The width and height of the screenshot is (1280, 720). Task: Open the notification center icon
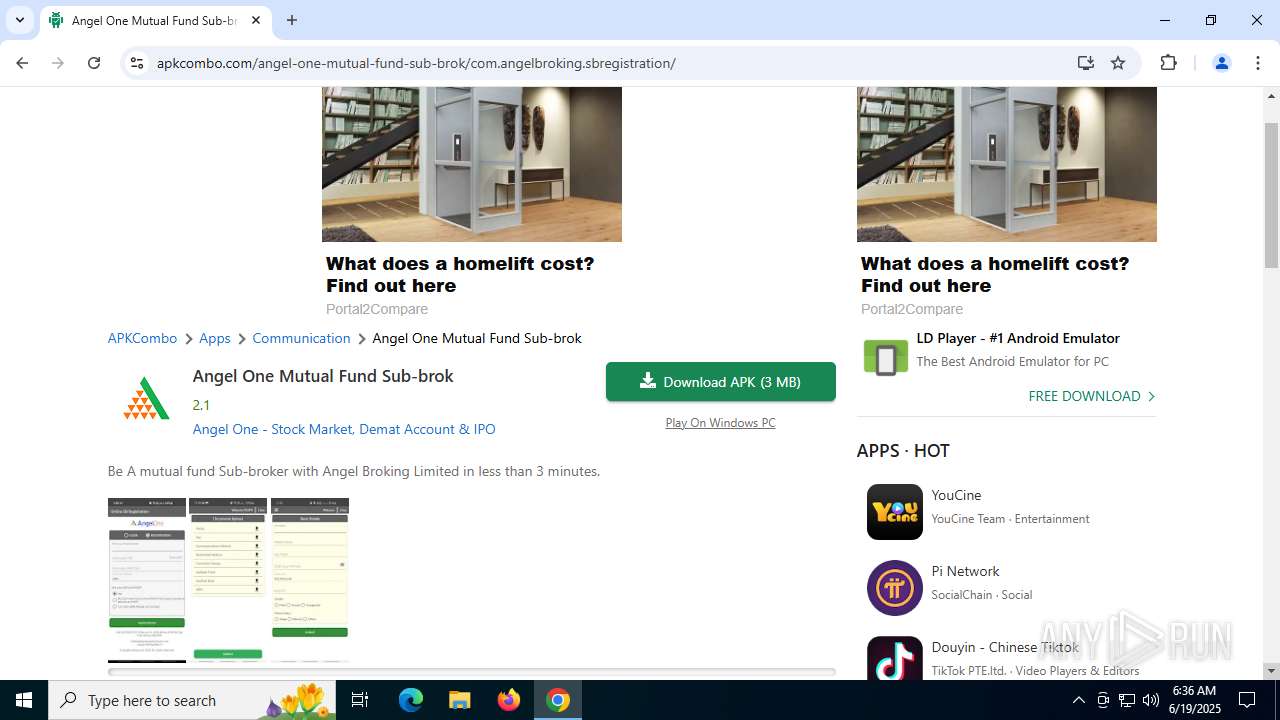pyautogui.click(x=1247, y=700)
